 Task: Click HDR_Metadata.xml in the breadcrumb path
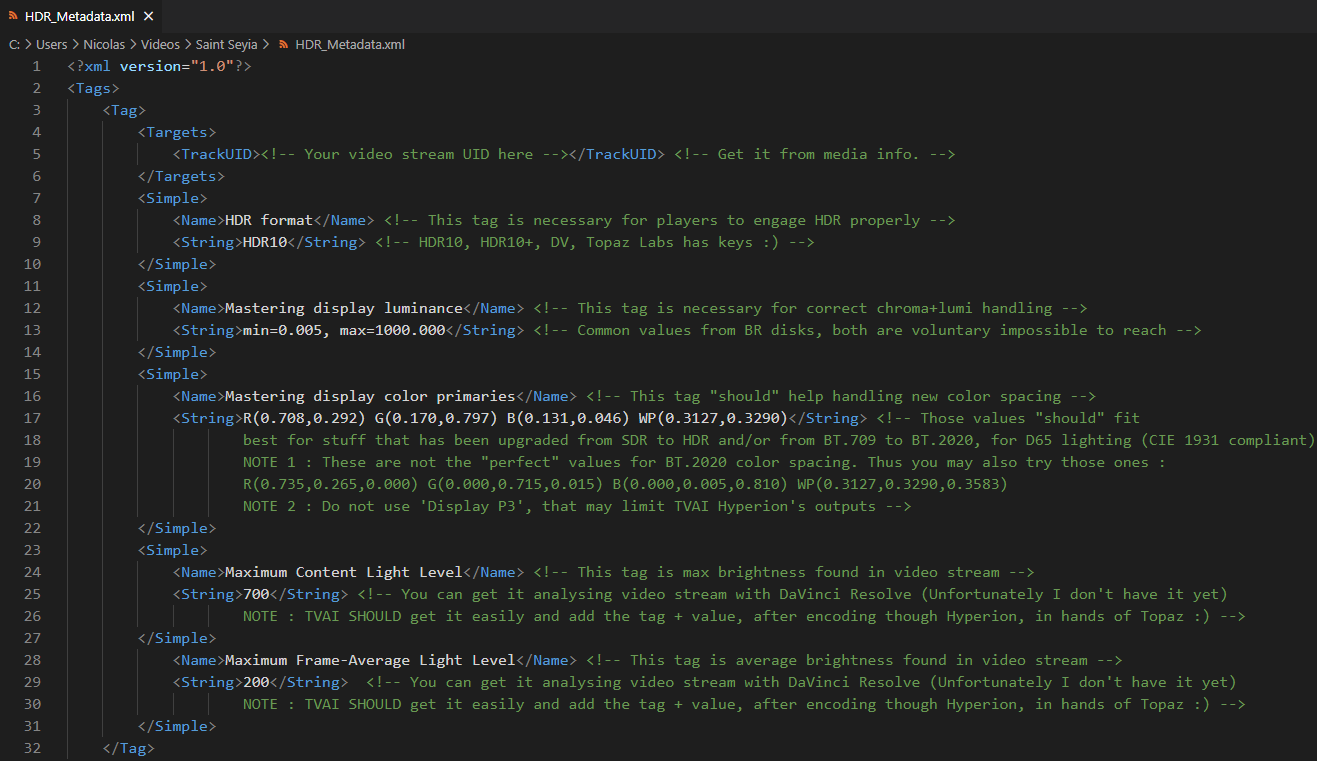pos(350,45)
